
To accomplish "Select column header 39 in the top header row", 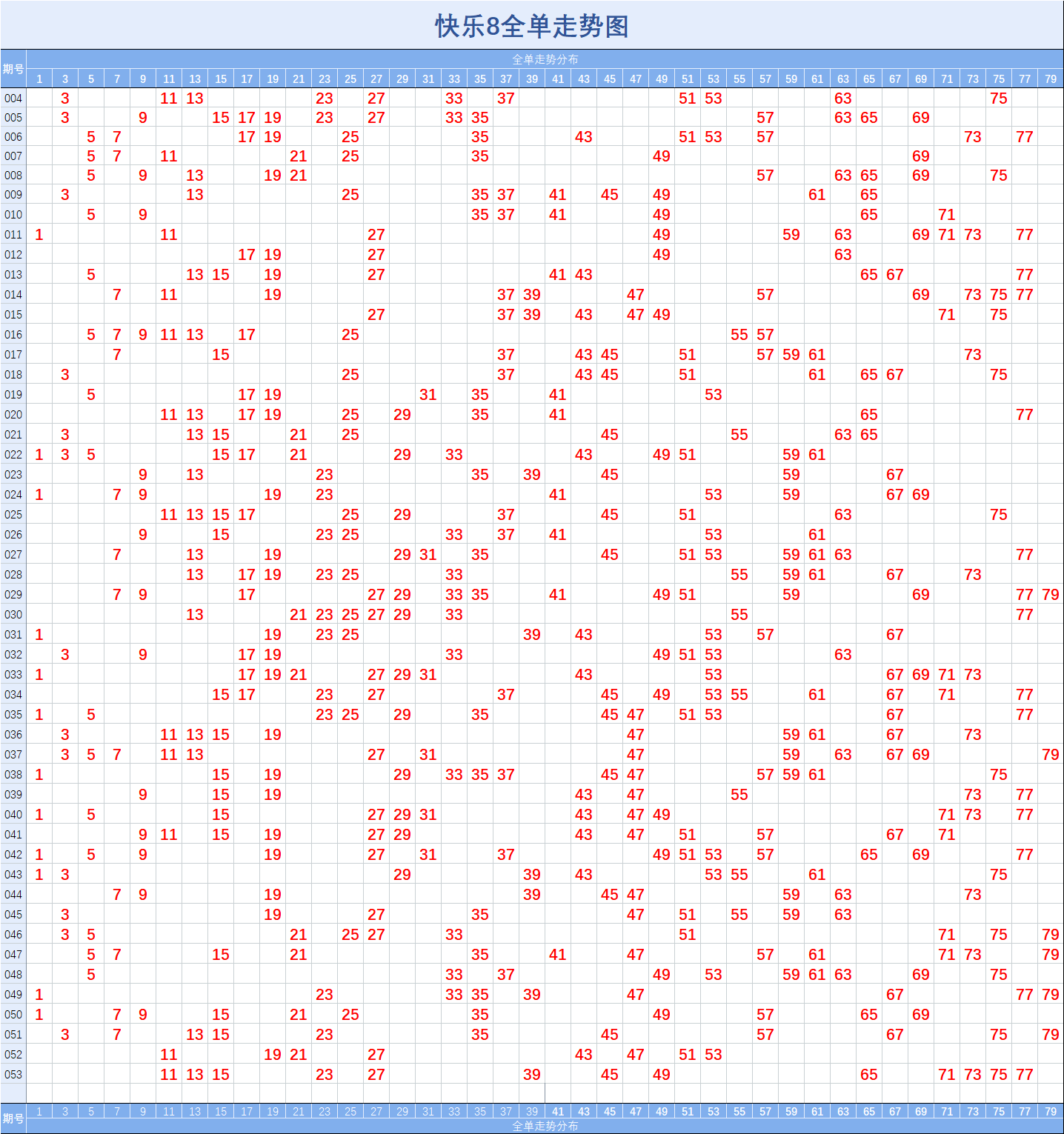I will 532,79.
